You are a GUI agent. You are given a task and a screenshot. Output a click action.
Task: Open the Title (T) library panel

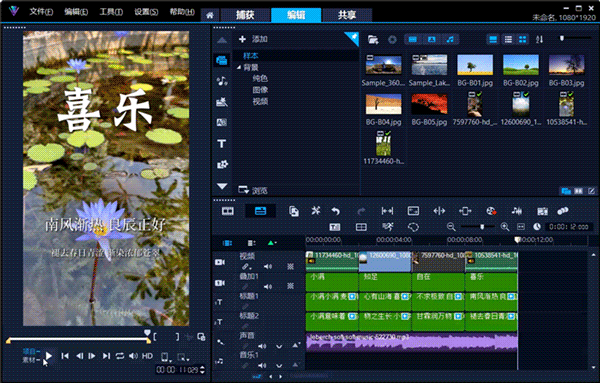[x=222, y=143]
